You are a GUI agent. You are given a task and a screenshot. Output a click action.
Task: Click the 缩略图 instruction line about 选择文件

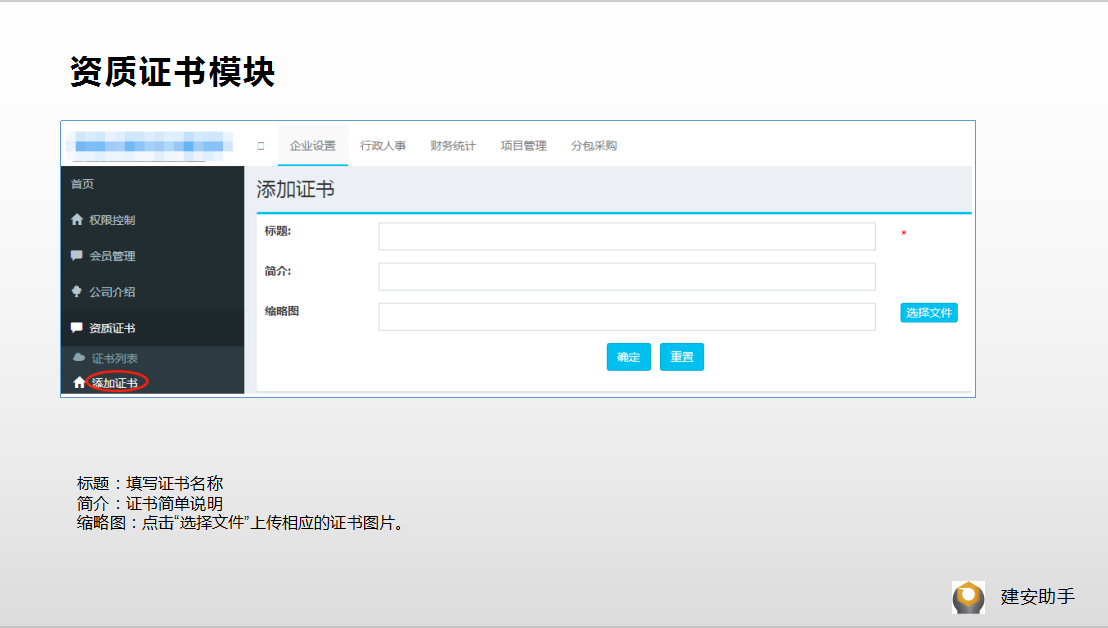click(x=241, y=523)
